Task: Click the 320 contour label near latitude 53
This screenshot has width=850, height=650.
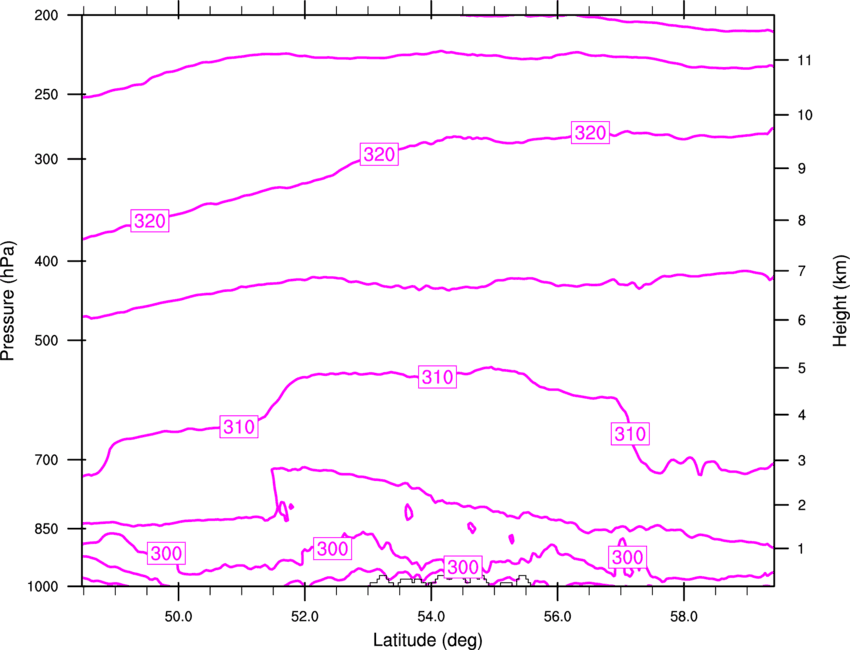Action: coord(379,155)
